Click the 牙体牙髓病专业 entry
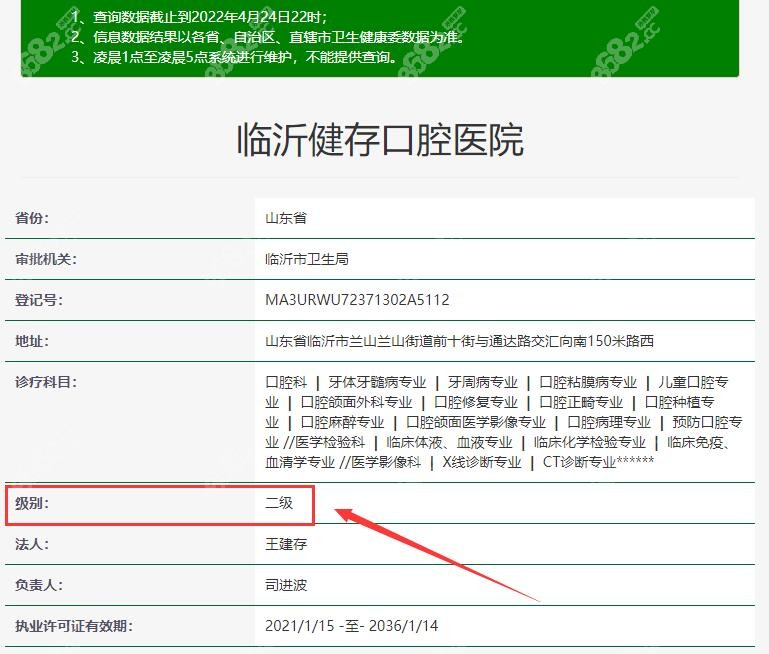This screenshot has width=769, height=654. coord(377,382)
